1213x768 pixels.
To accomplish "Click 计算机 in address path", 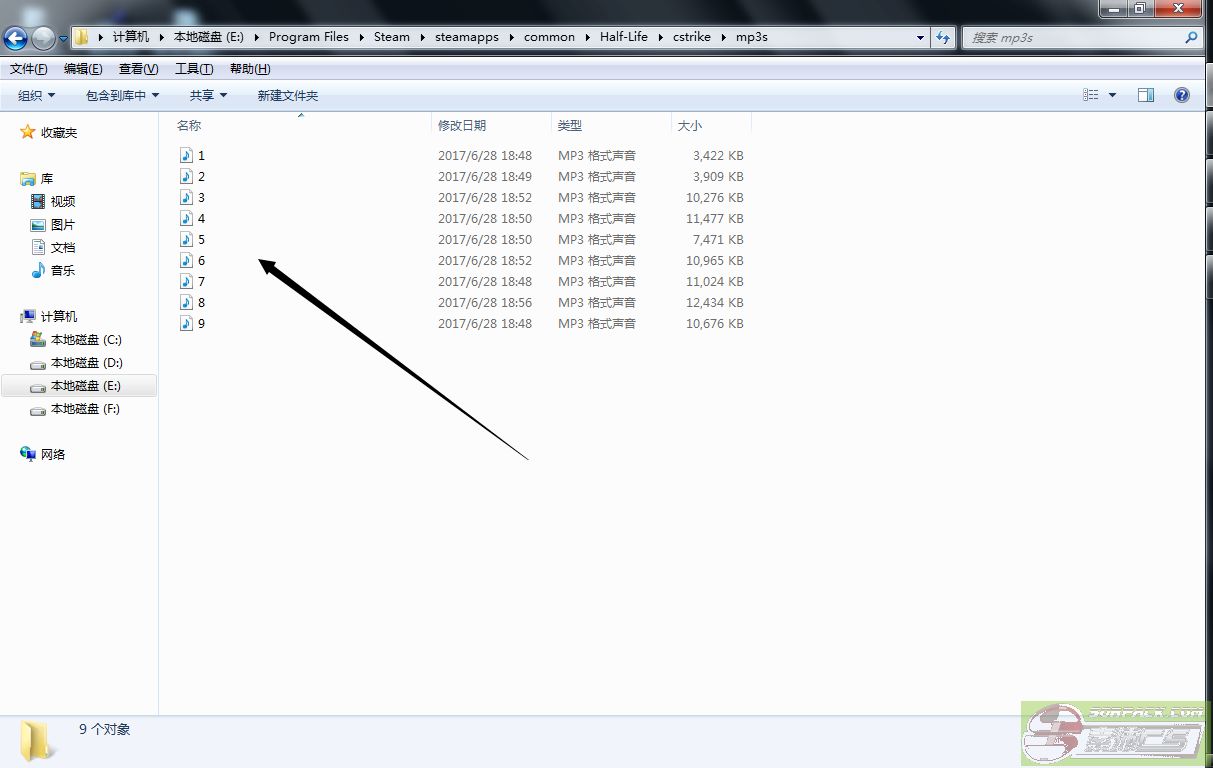I will [x=131, y=37].
